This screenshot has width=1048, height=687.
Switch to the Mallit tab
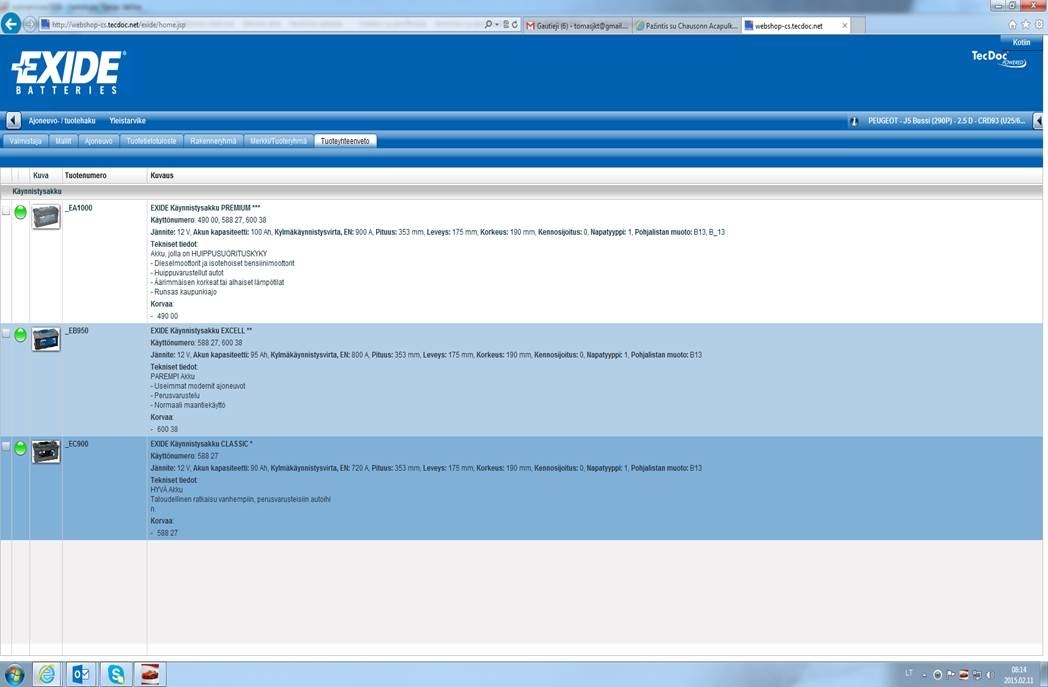point(63,141)
